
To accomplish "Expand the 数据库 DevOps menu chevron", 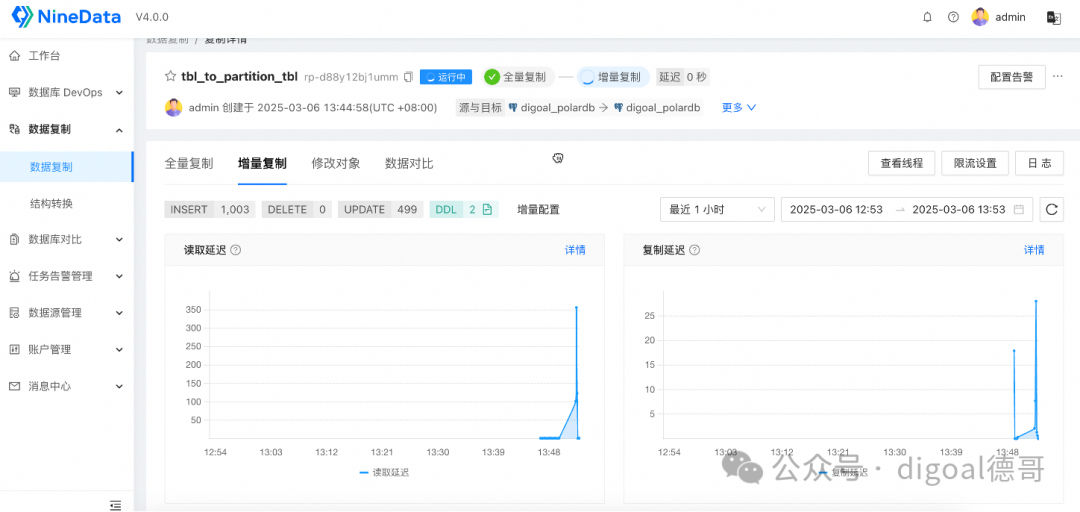I will coord(119,92).
